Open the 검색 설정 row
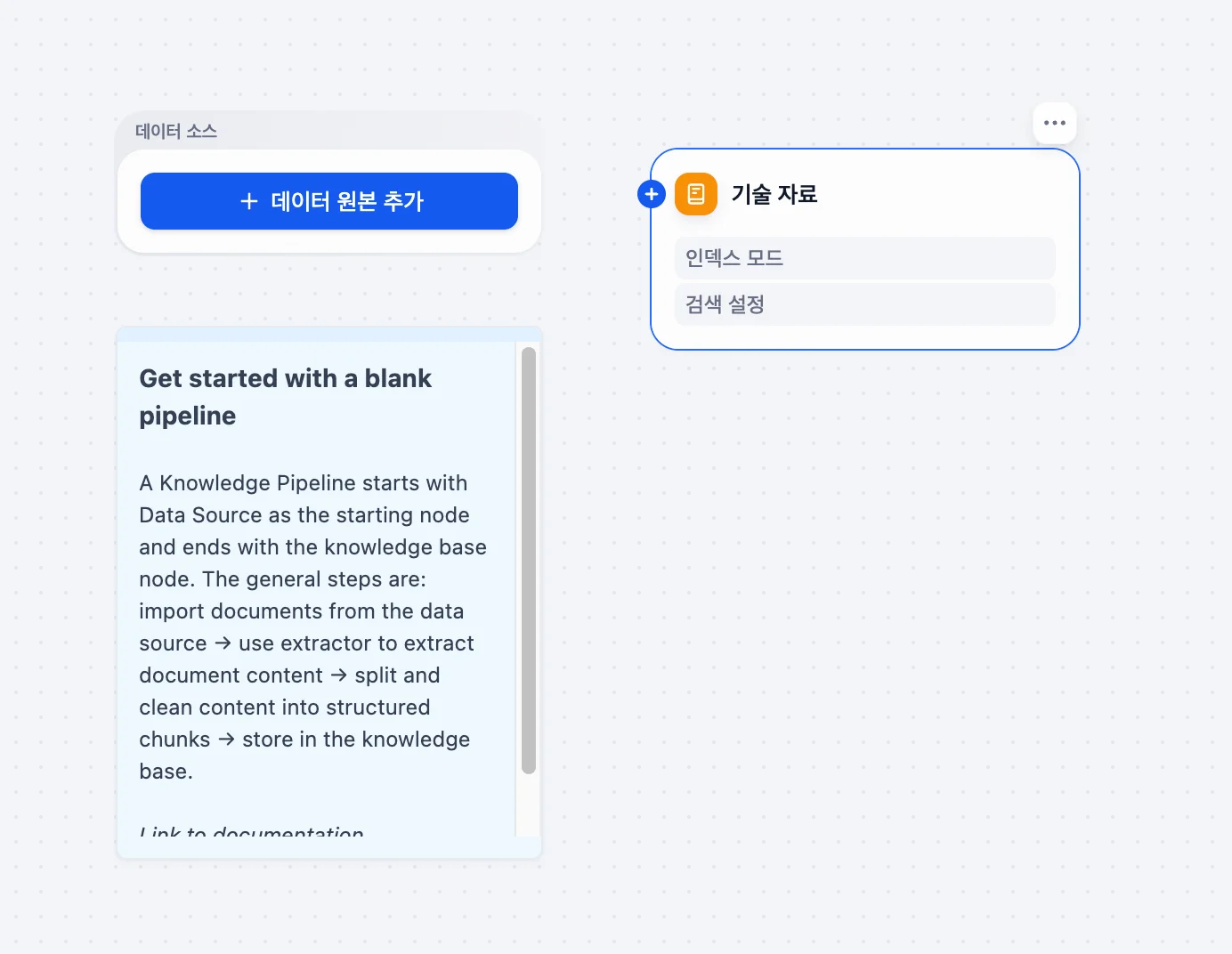Viewport: 1232px width, 954px height. coord(864,304)
